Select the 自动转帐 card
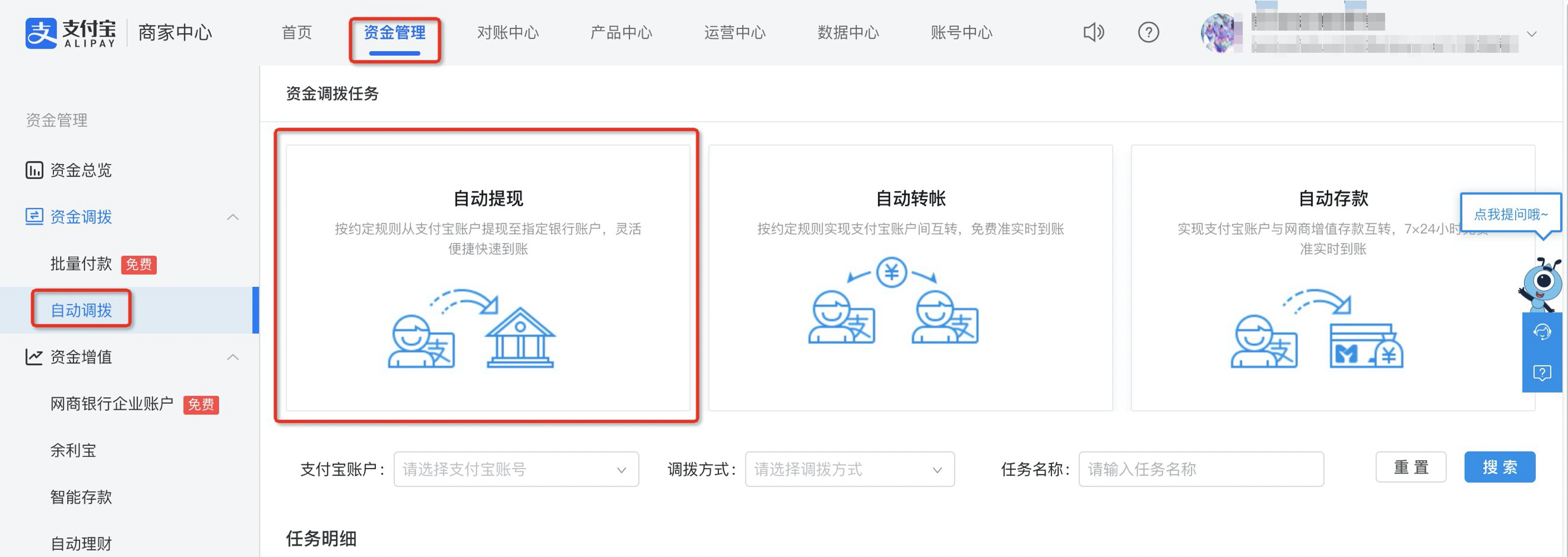The width and height of the screenshot is (1568, 557). [x=910, y=277]
